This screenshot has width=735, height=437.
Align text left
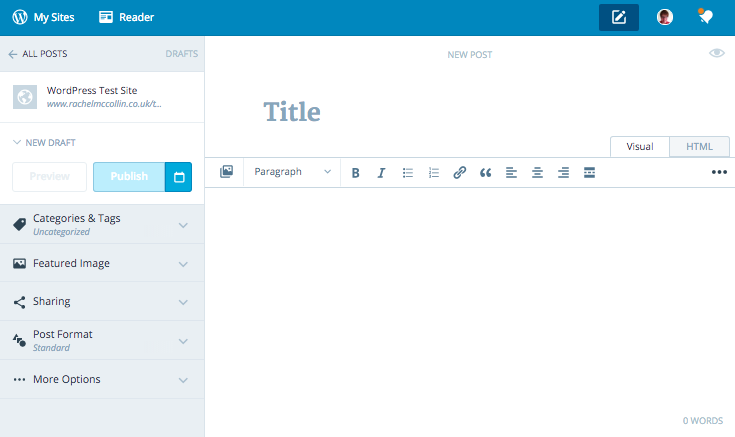(x=511, y=173)
